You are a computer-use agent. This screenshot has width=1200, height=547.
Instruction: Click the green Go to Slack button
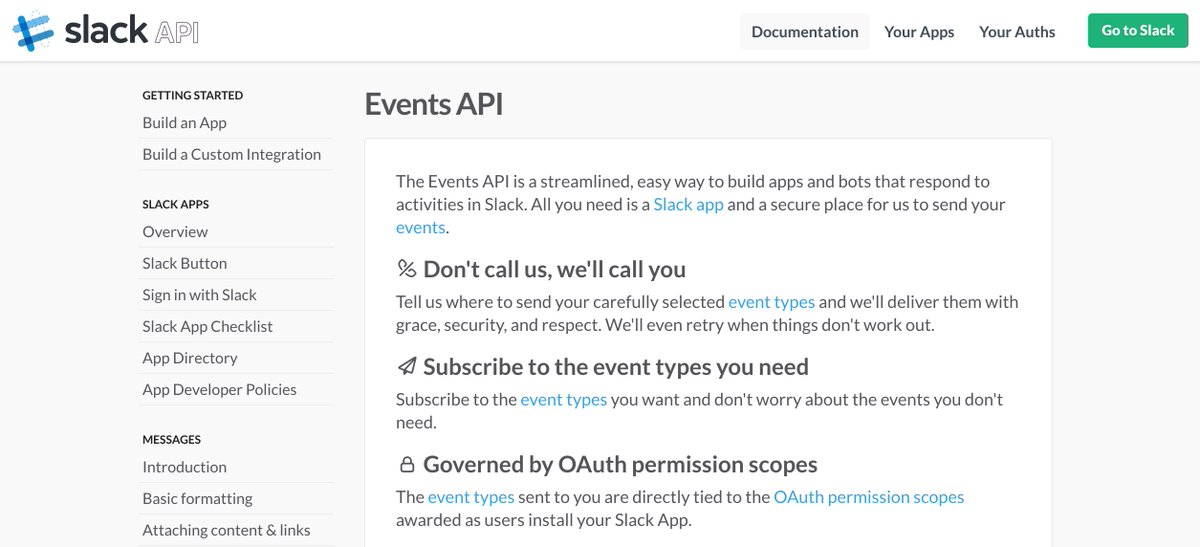(1138, 30)
